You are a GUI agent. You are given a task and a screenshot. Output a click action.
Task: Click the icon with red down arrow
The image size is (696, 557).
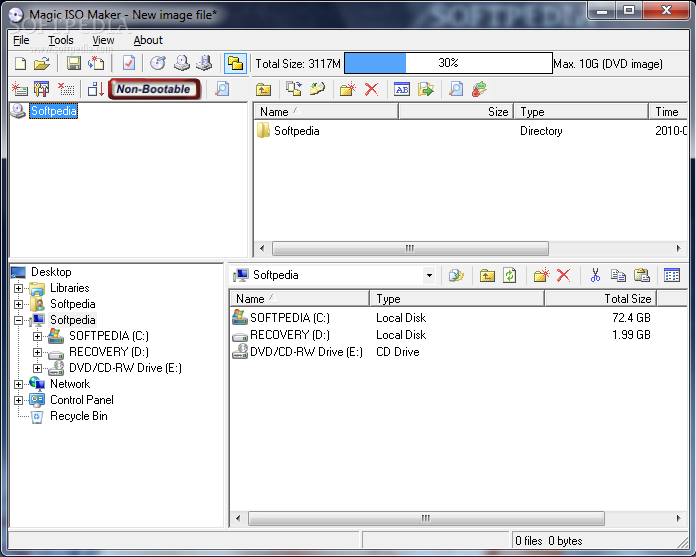pyautogui.click(x=96, y=89)
